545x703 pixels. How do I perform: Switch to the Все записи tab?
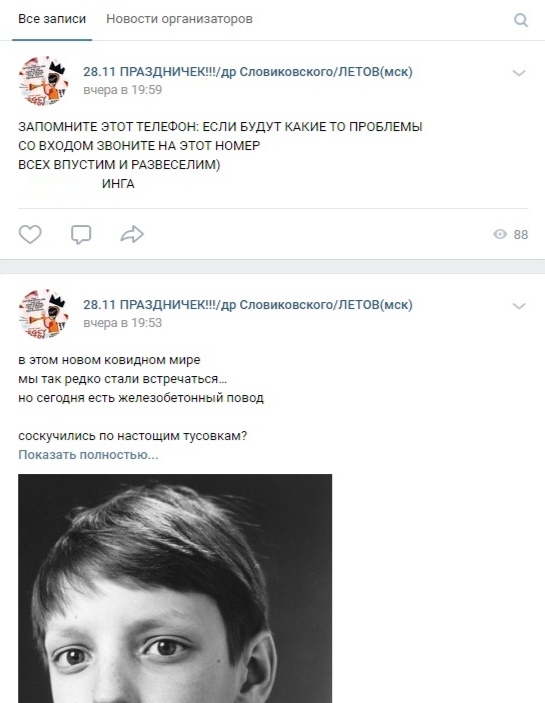[x=52, y=19]
